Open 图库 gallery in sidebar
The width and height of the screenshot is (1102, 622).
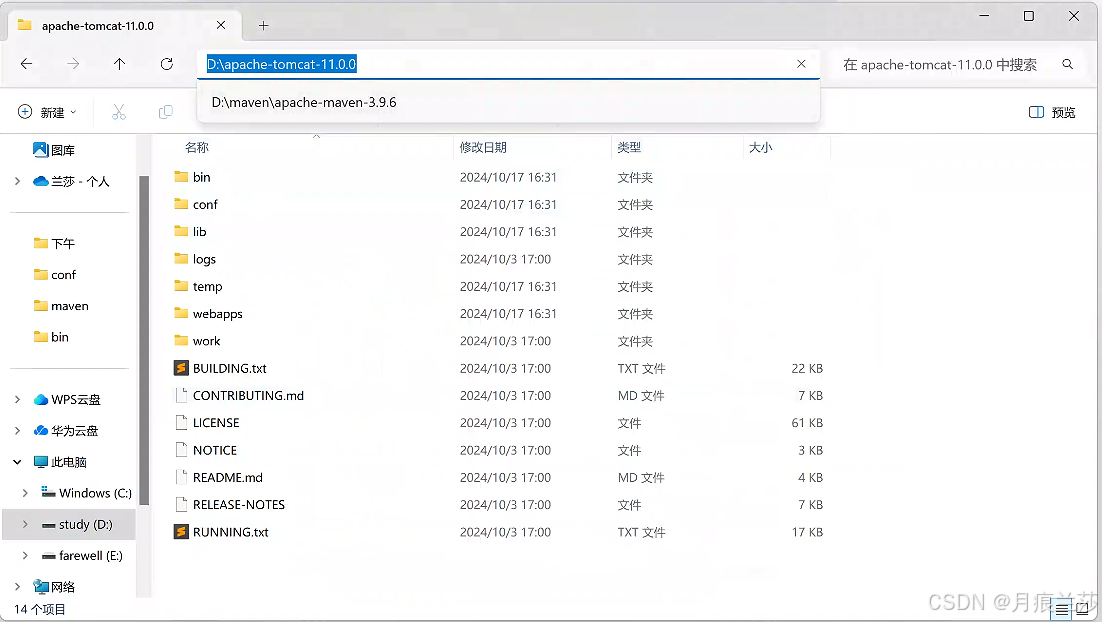55,150
